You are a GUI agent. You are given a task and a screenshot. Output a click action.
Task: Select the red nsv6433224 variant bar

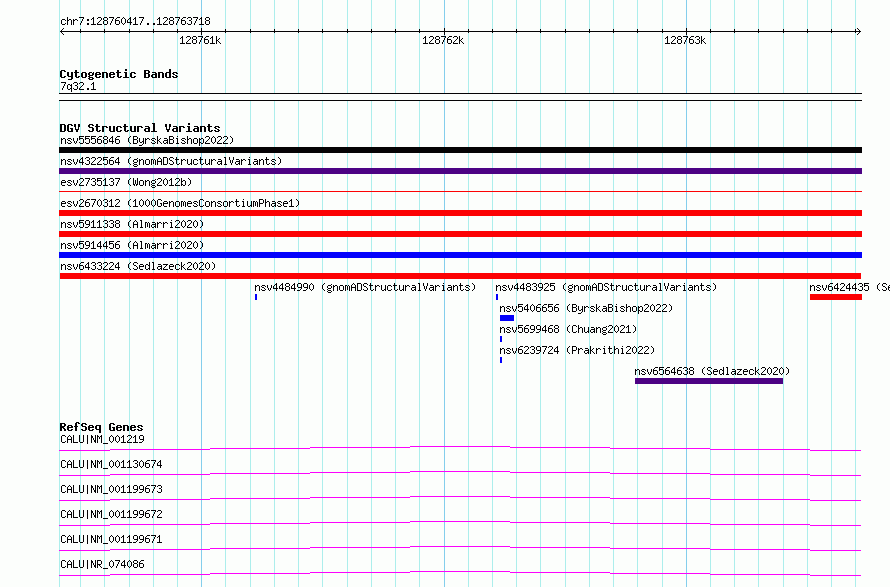click(460, 276)
